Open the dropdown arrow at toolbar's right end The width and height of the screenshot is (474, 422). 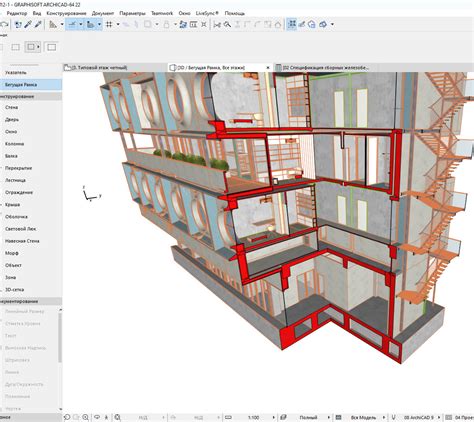[332, 24]
